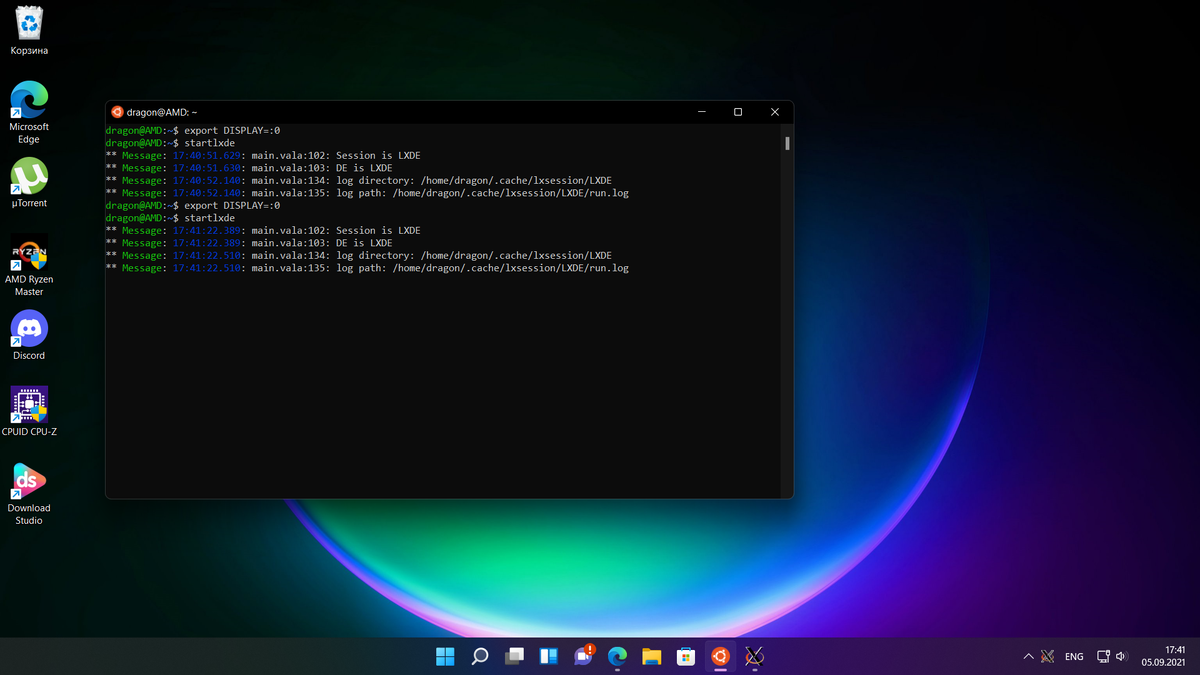The height and width of the screenshot is (675, 1200).
Task: Click the timestamp 17:41:22.510 log path line
Action: coord(367,268)
